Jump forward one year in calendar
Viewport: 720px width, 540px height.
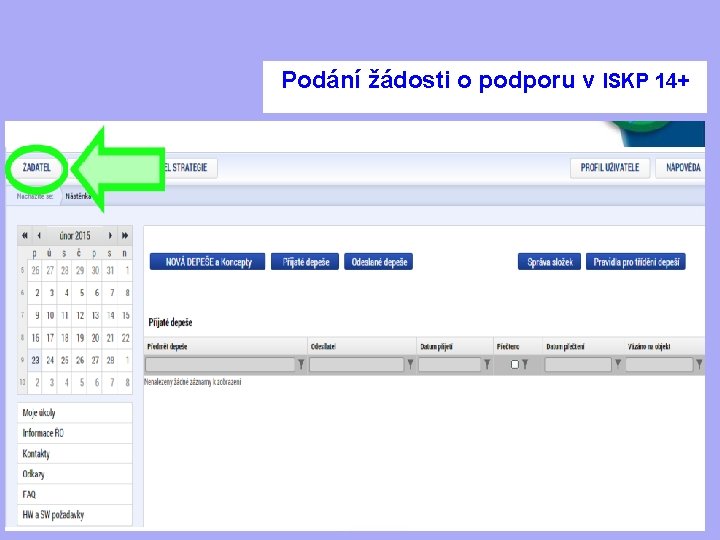click(125, 236)
